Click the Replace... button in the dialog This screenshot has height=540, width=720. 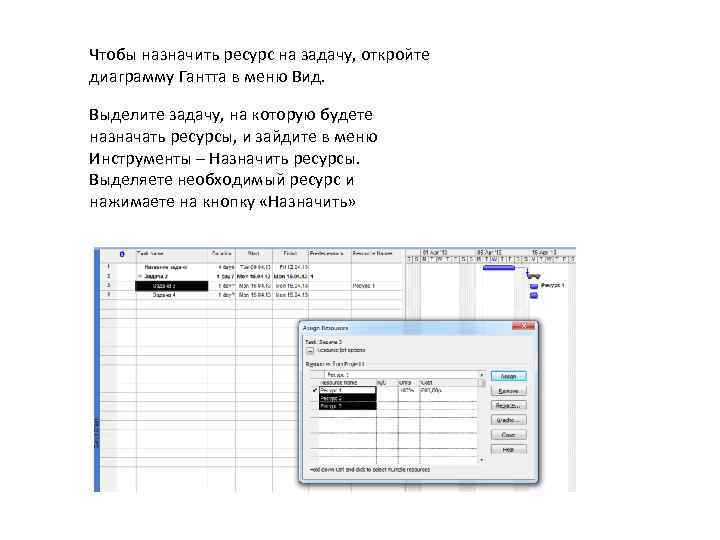(509, 406)
